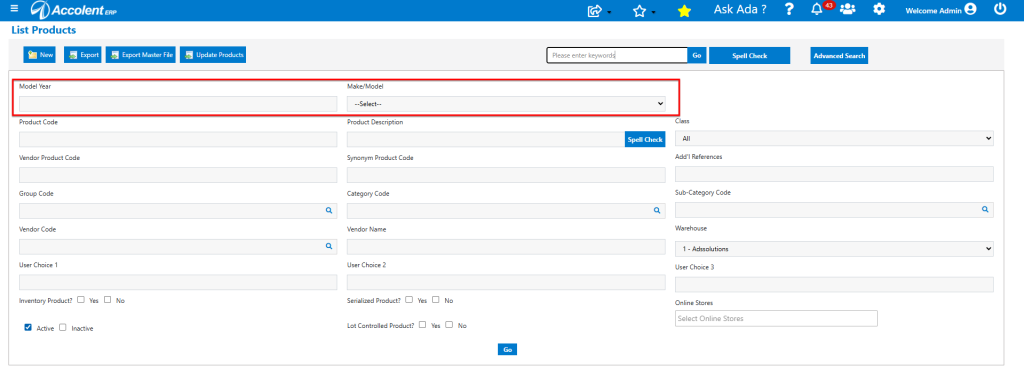The width and height of the screenshot is (1024, 376).
Task: Focus the User Choice 3 field
Action: (834, 285)
